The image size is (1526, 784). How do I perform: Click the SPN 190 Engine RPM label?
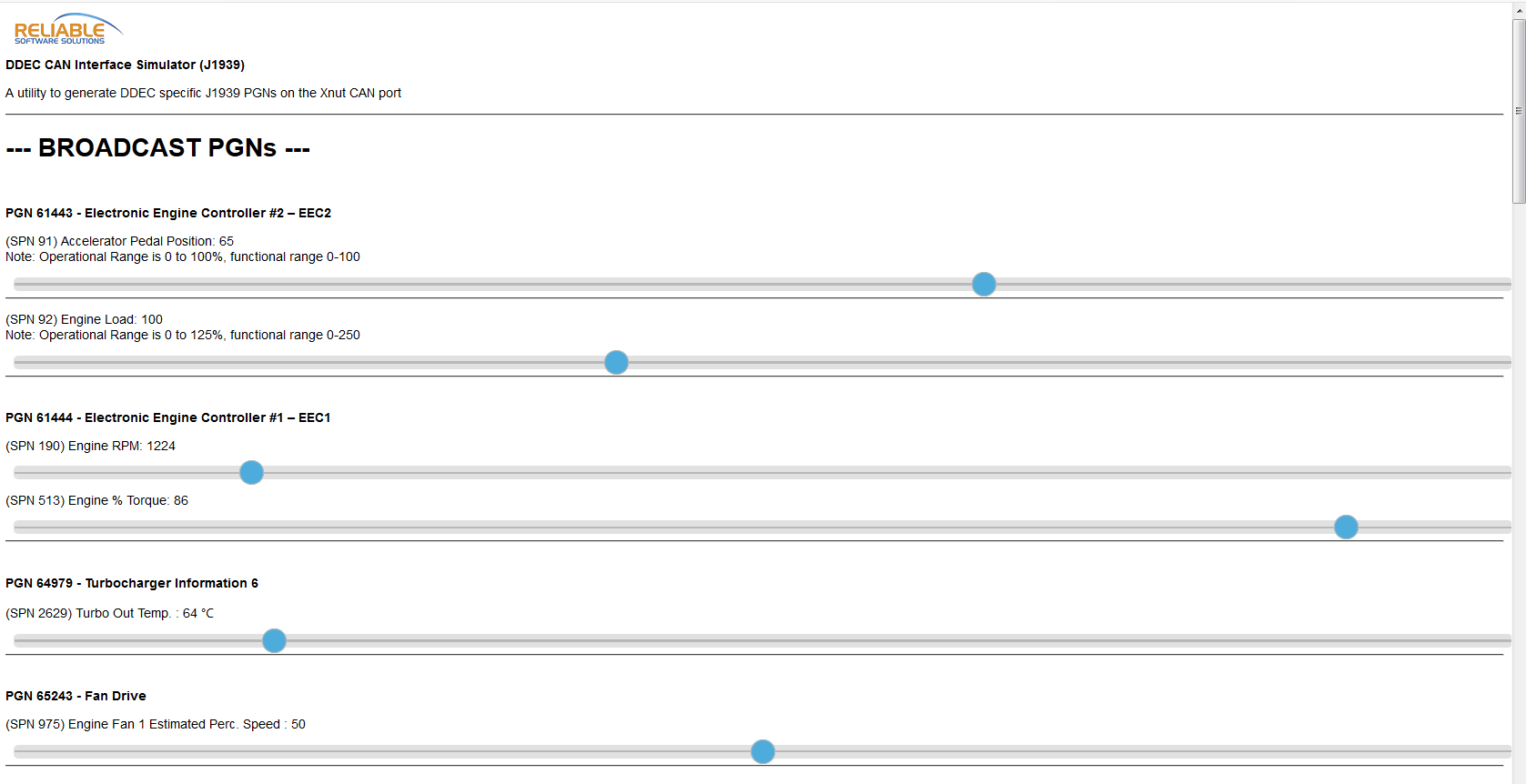tap(90, 446)
